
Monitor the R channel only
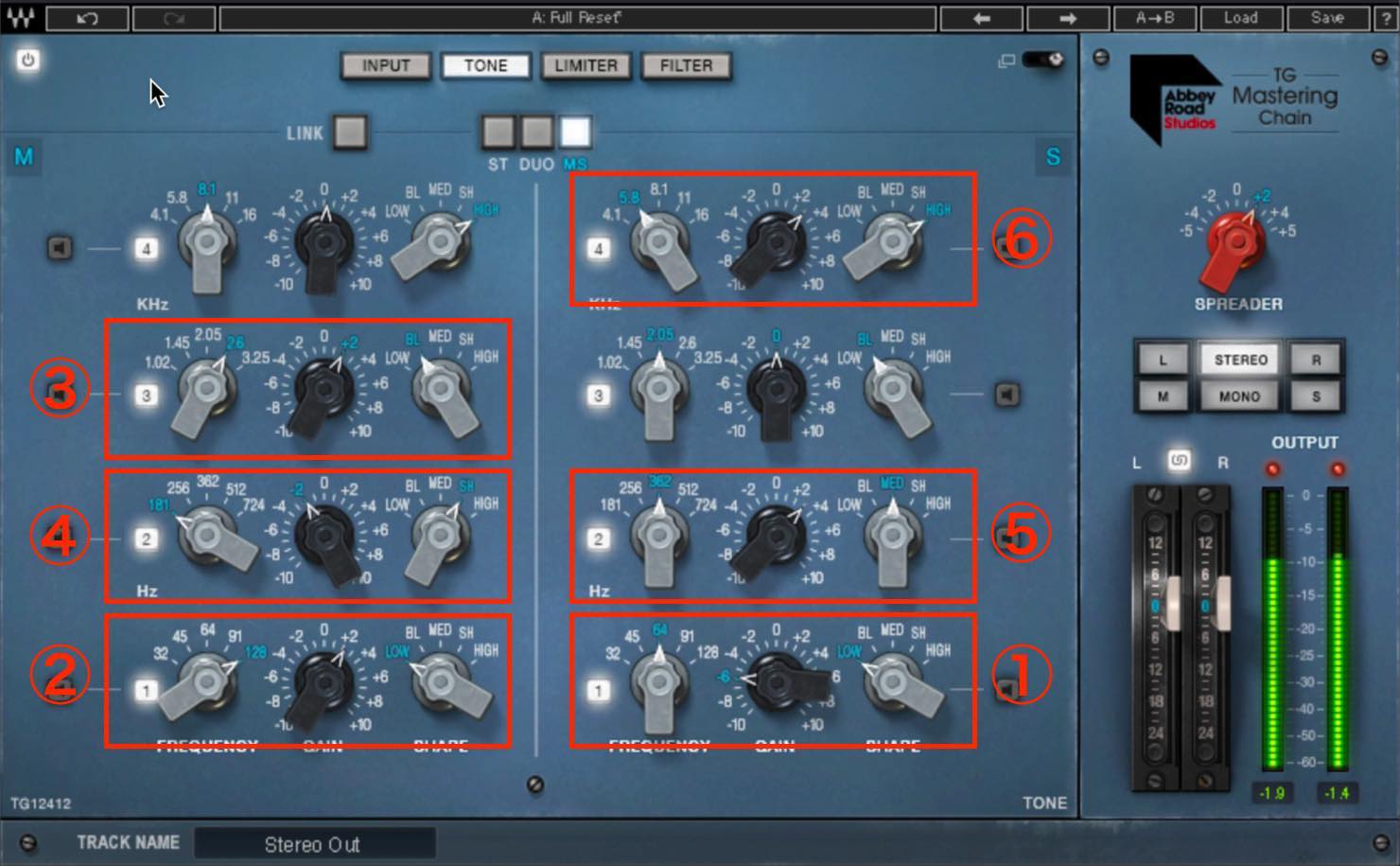pyautogui.click(x=1316, y=360)
